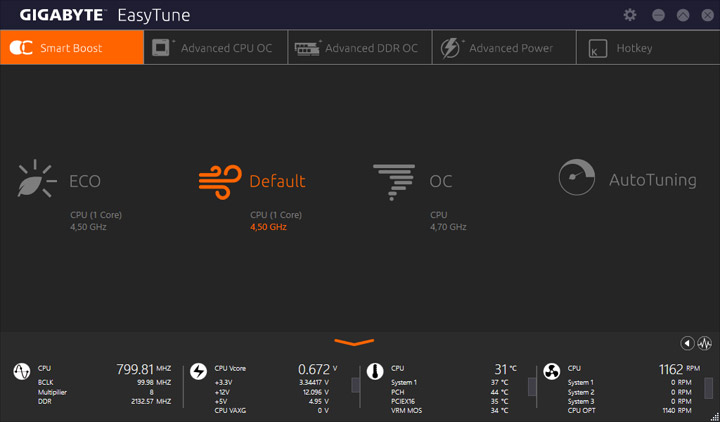Click the OC 4,70 GHz frequency text
The width and height of the screenshot is (720, 422).
pos(448,227)
